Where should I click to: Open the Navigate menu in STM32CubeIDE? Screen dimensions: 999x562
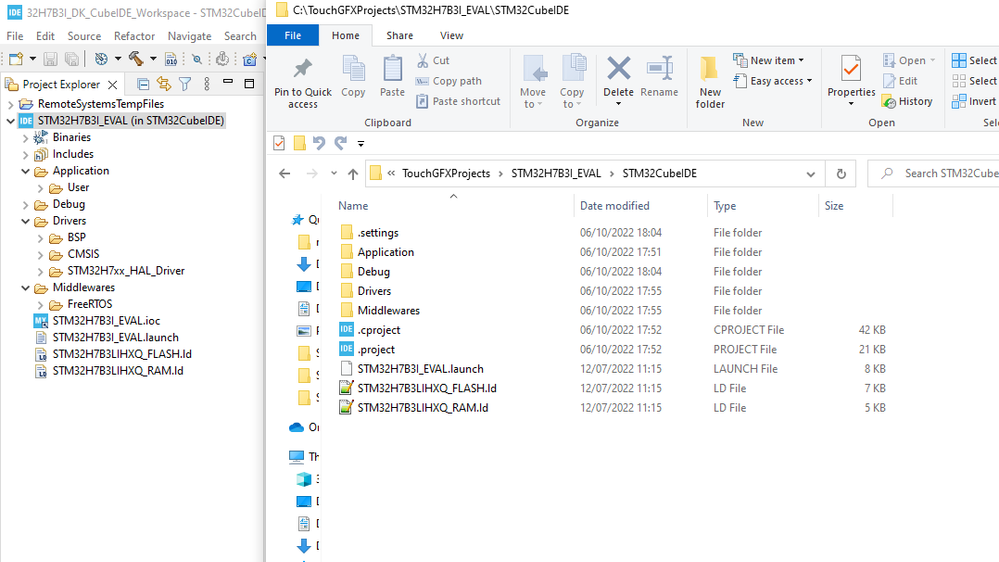tap(189, 36)
